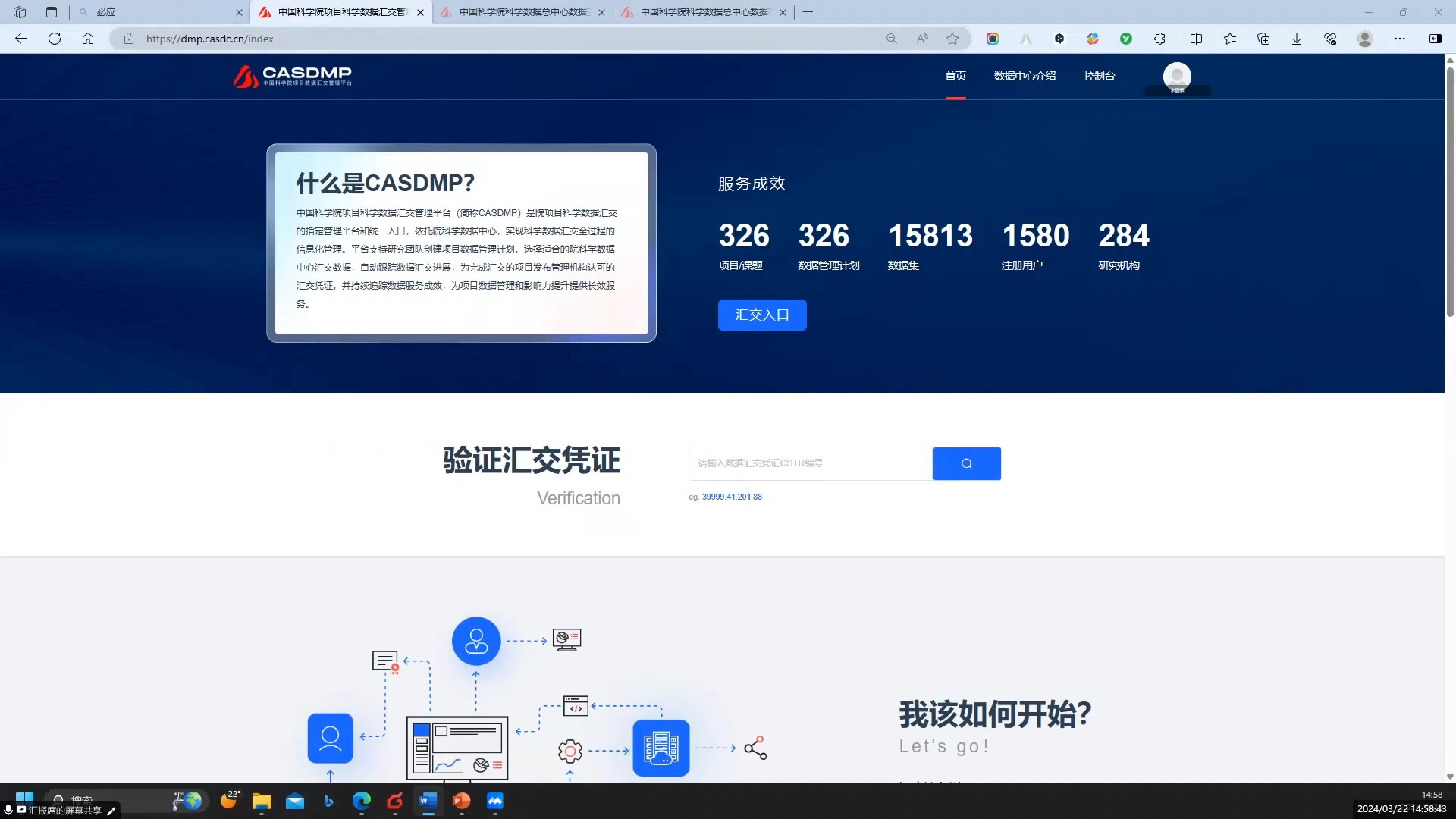The width and height of the screenshot is (1456, 819).
Task: Open the 控制台 navigation item
Action: click(x=1099, y=76)
